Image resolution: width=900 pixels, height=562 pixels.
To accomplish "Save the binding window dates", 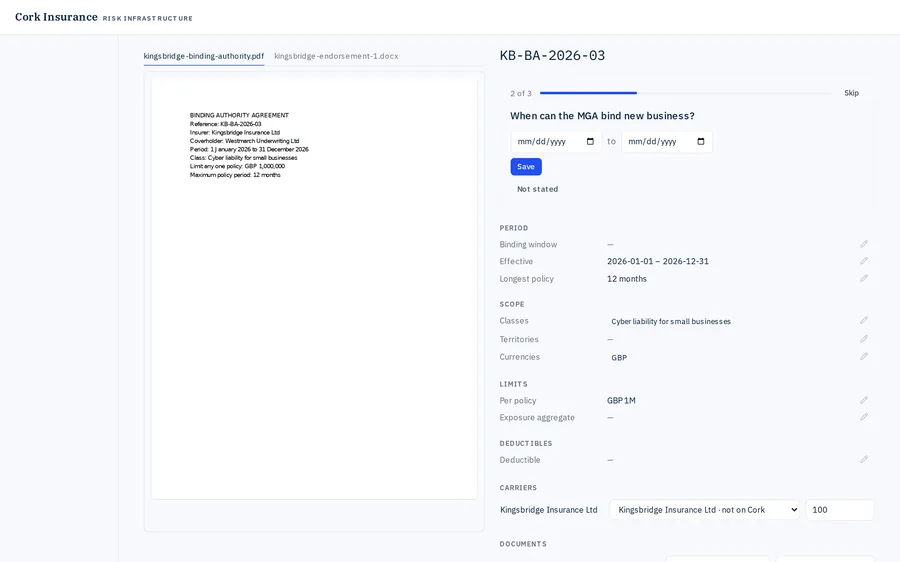I will [x=526, y=166].
